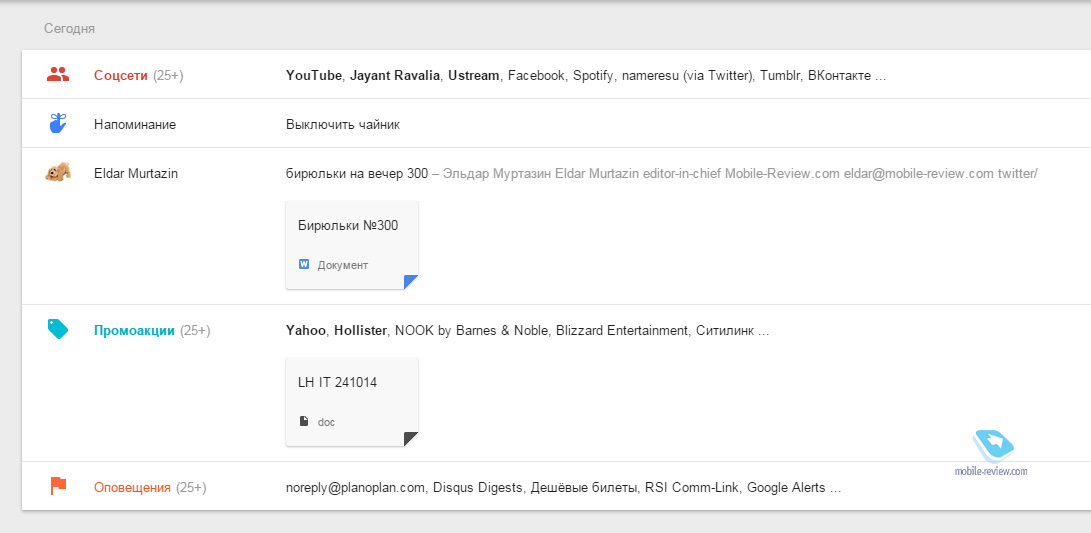Click Ustream in Соцсети row

[474, 75]
